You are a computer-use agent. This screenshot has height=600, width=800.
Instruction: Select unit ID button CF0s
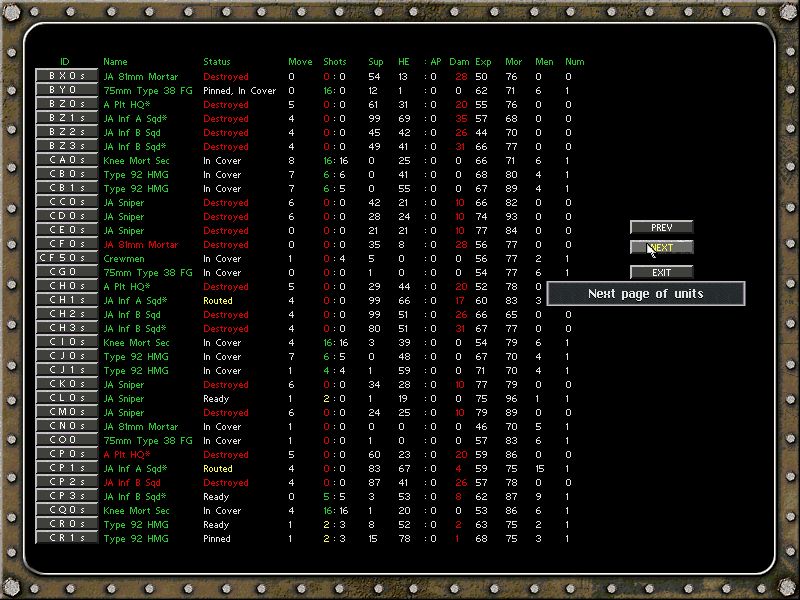66,244
